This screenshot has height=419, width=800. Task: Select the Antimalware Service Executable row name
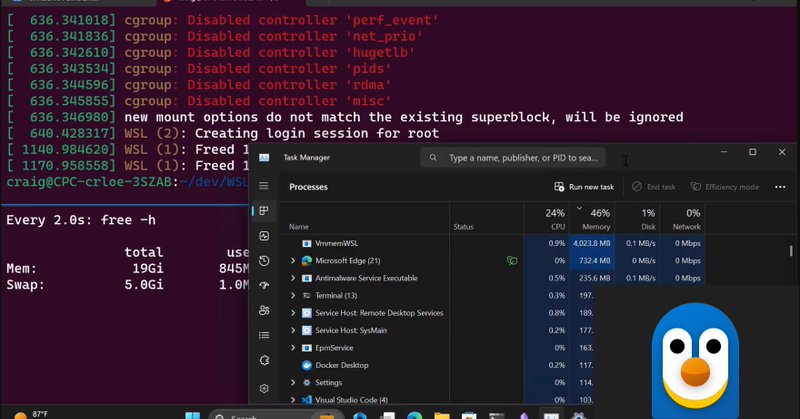point(366,278)
